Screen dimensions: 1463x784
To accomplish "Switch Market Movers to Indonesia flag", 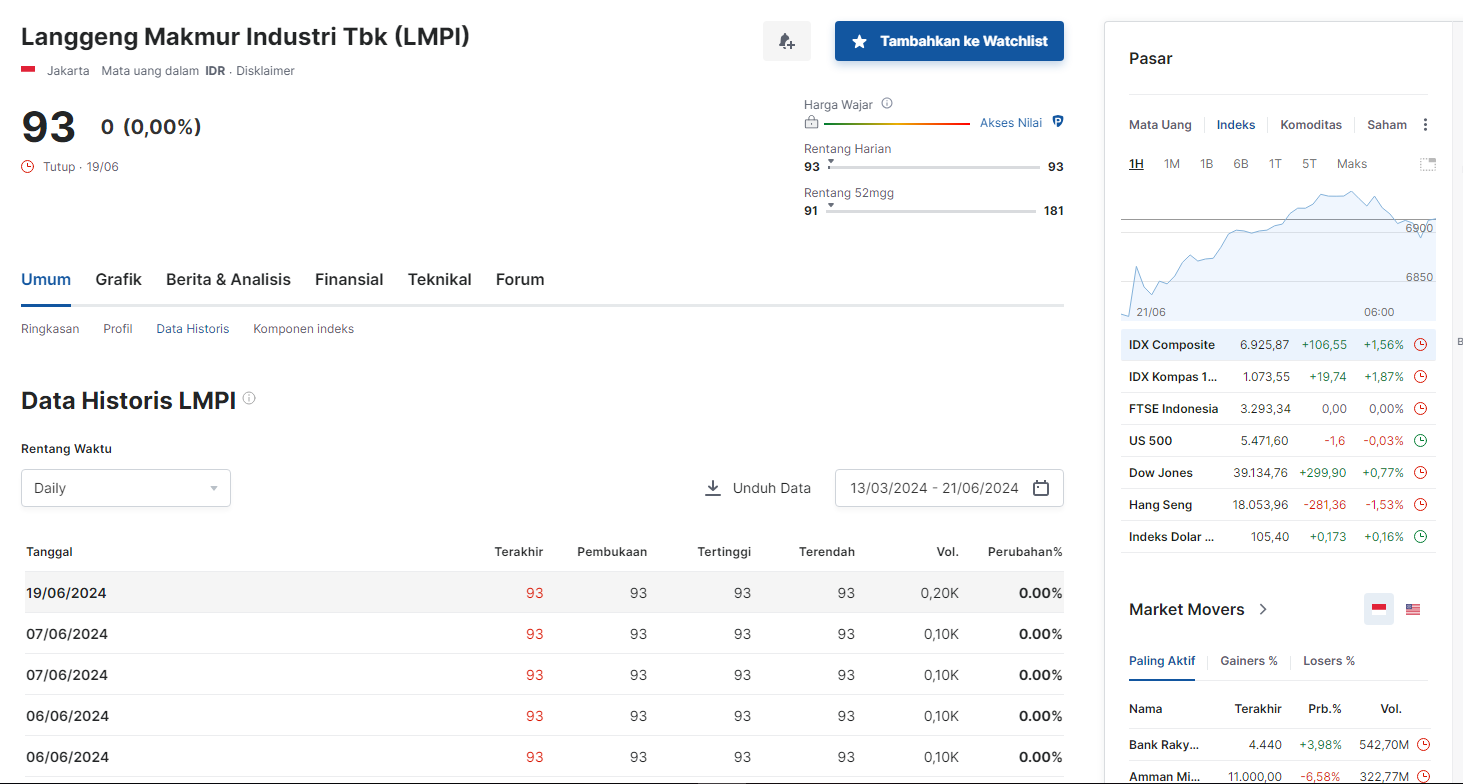I will click(1379, 609).
